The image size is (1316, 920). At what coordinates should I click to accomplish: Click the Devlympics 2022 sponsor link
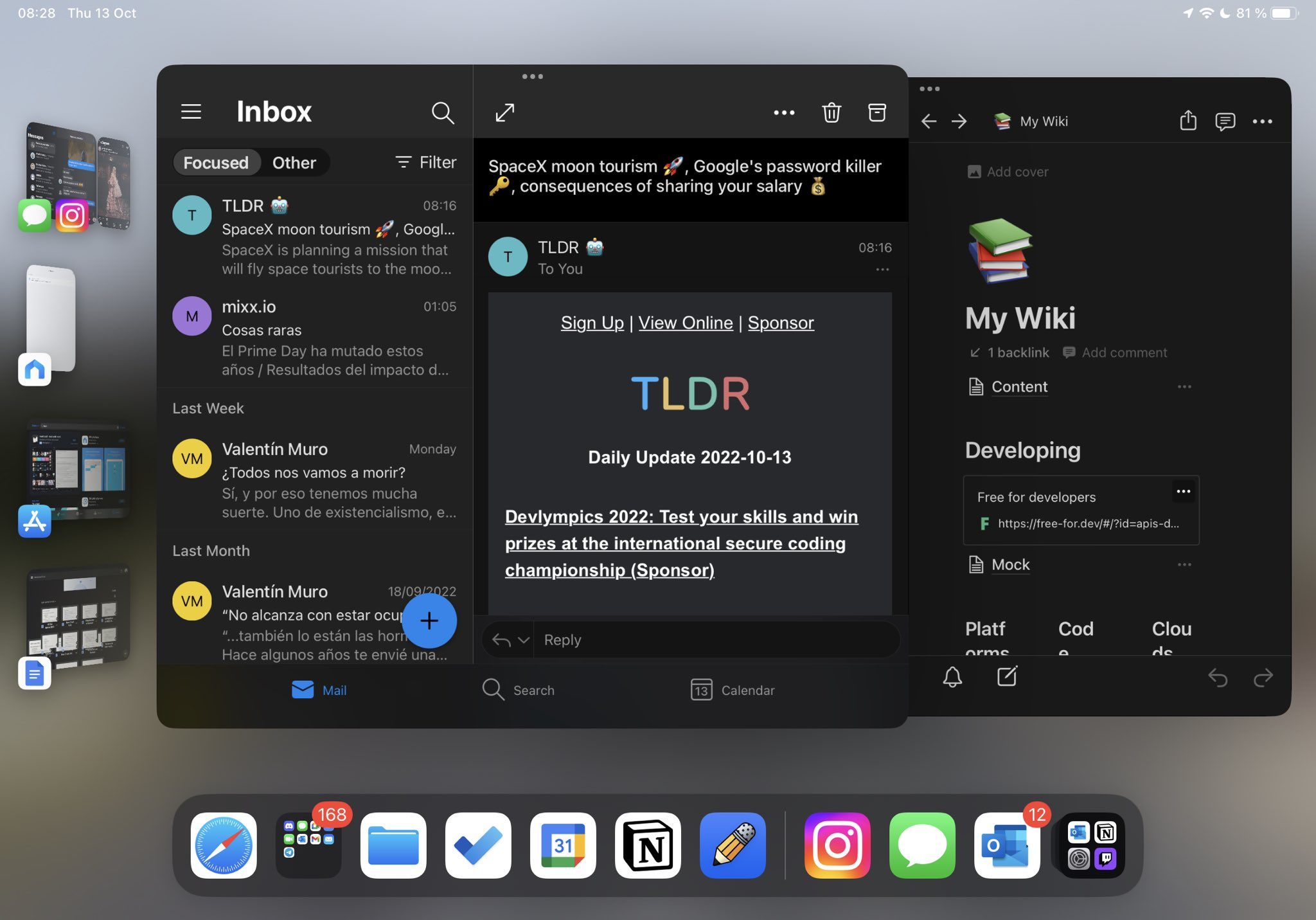click(681, 543)
